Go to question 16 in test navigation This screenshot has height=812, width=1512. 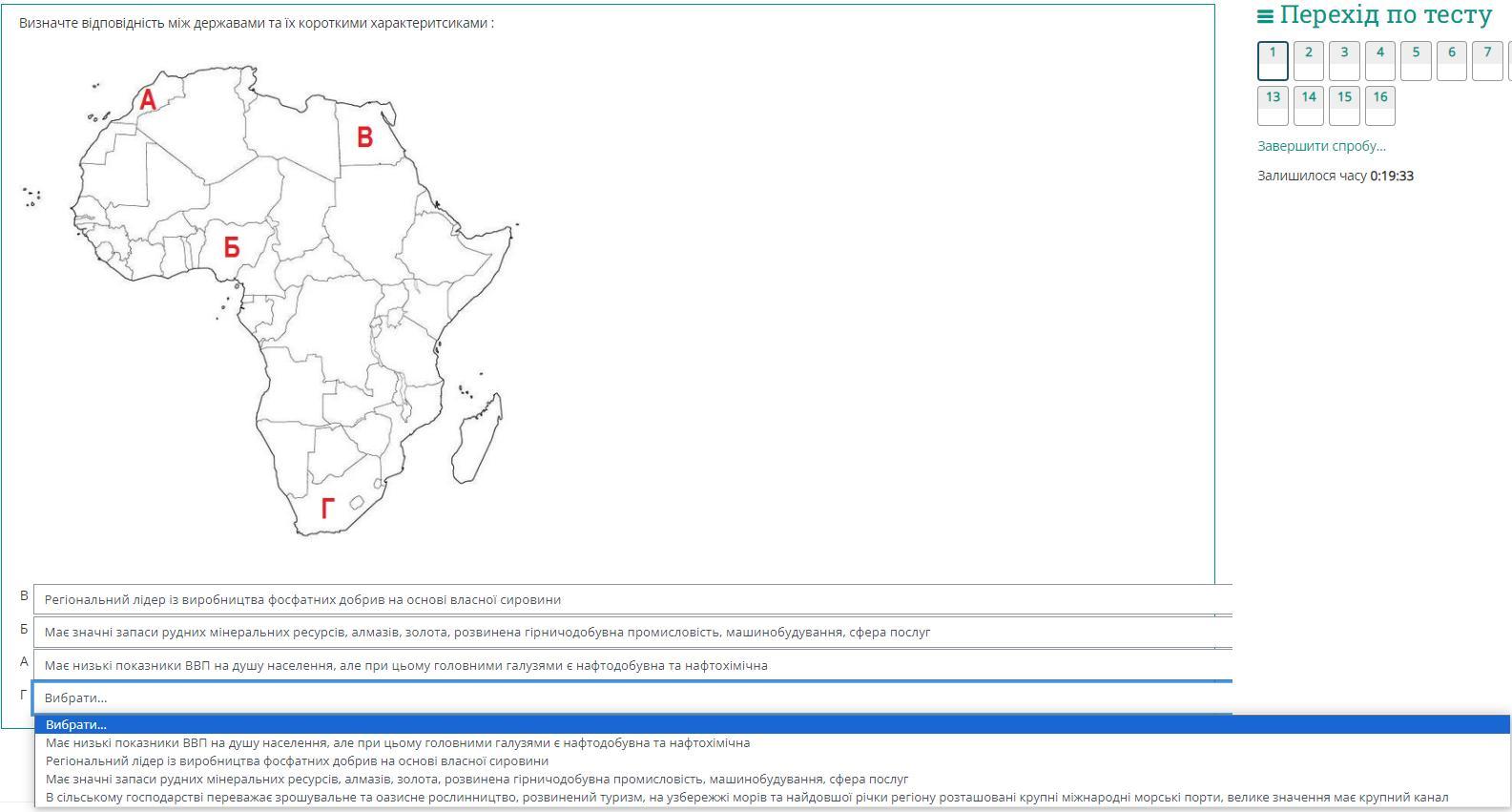[1380, 106]
